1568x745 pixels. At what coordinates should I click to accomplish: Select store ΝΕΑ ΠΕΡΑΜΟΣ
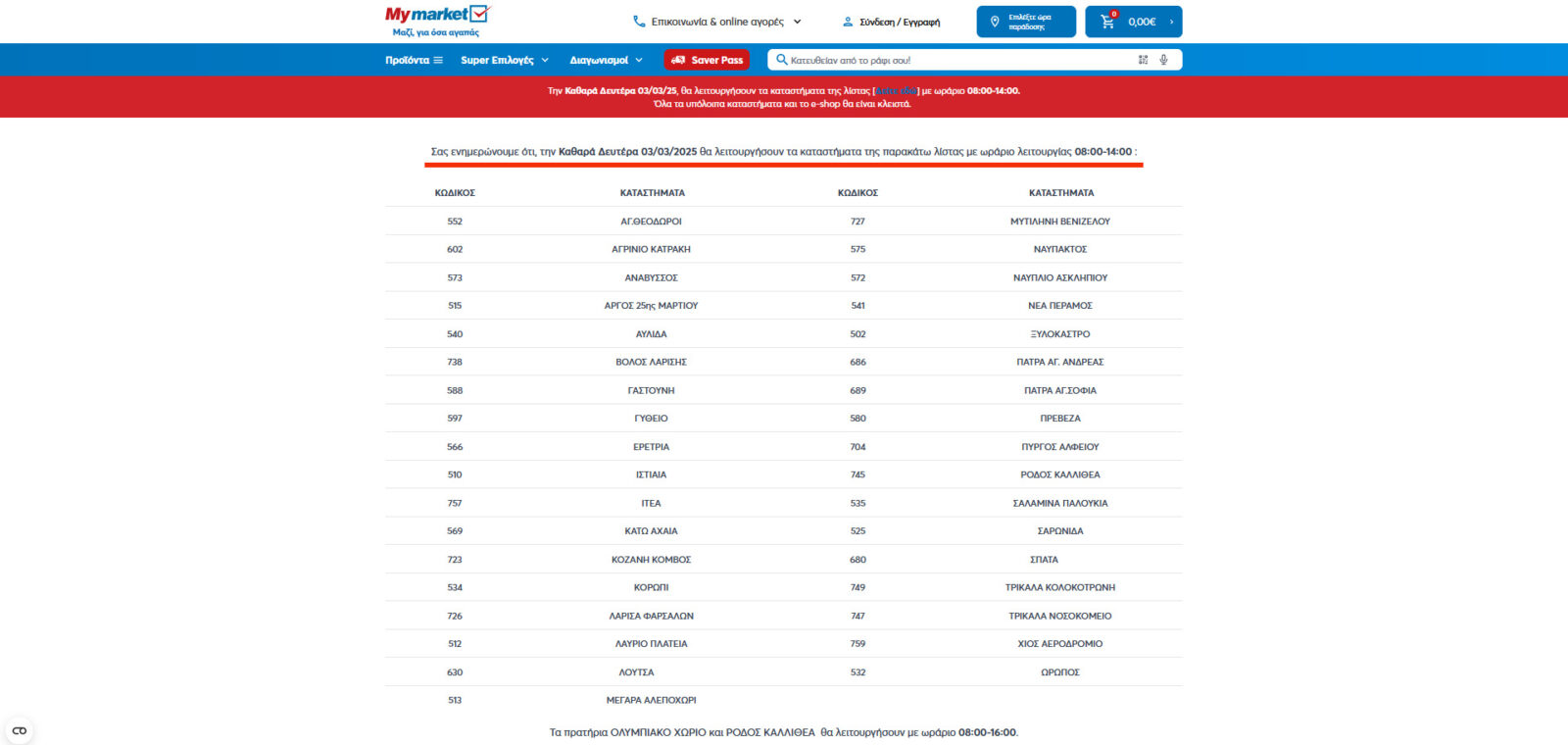1060,306
